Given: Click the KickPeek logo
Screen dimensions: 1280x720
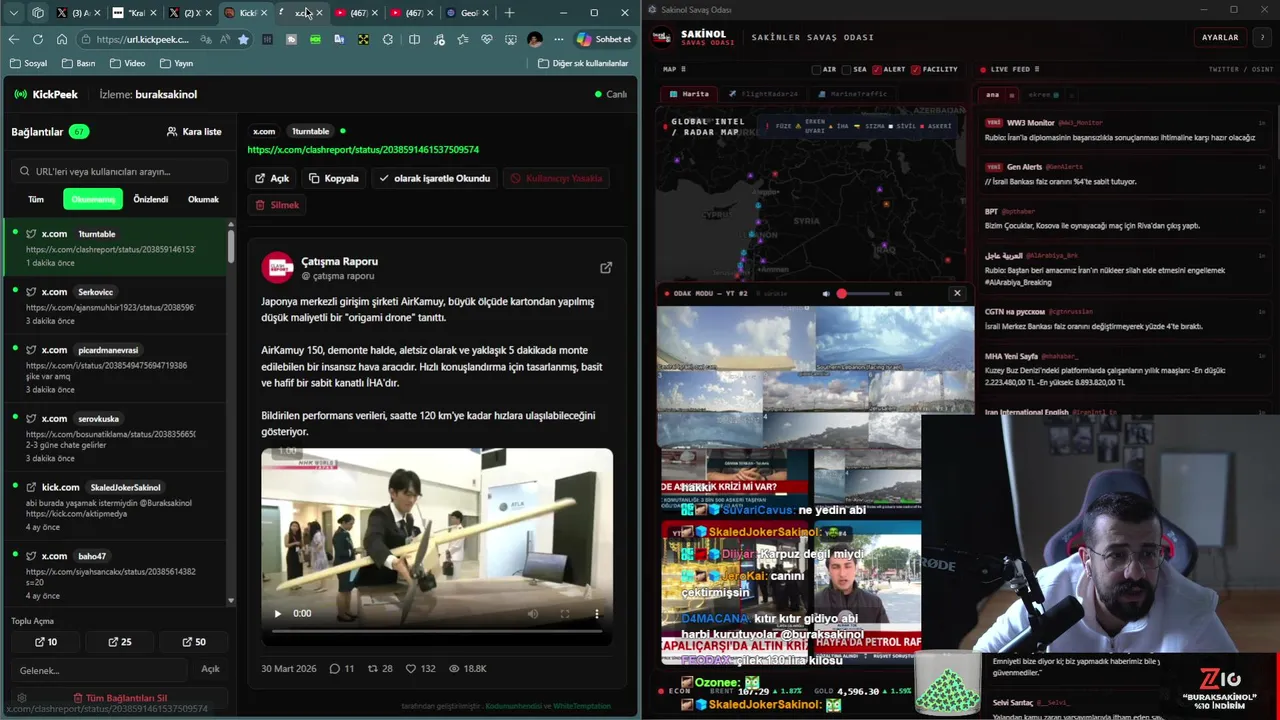Looking at the screenshot, I should (46, 94).
